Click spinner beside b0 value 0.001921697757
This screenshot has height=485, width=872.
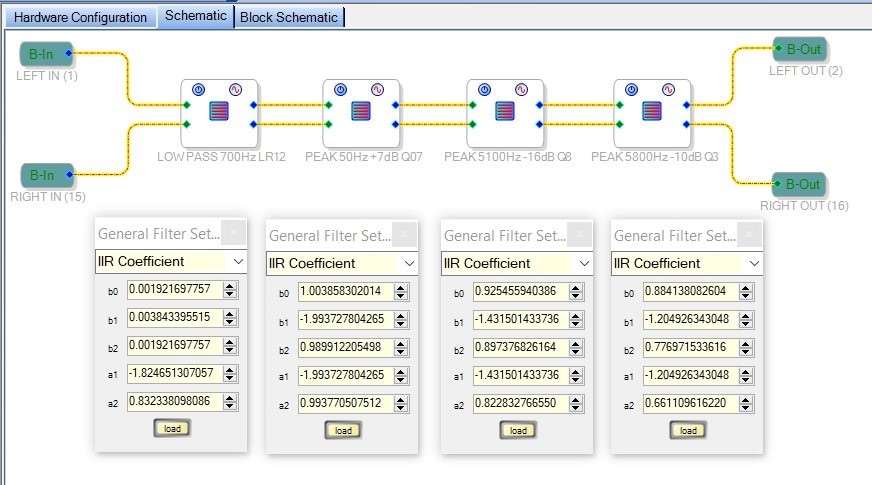click(x=230, y=290)
